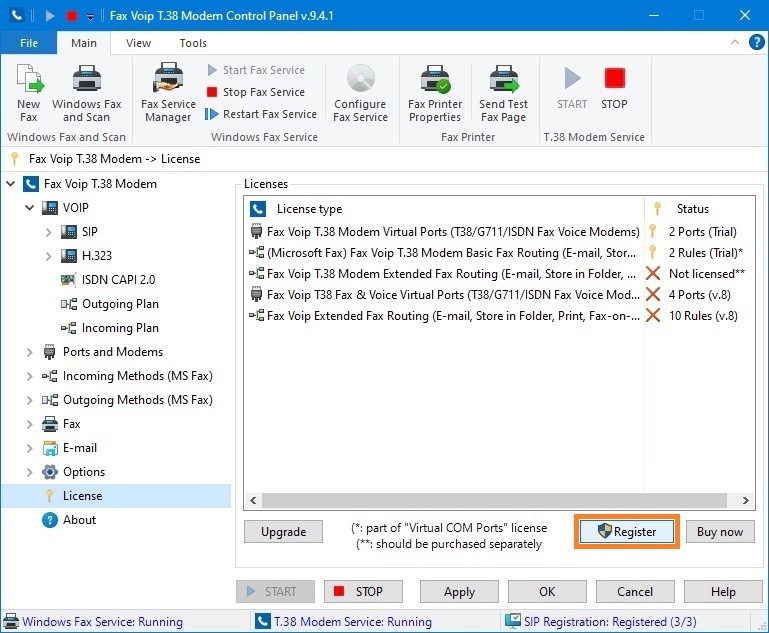This screenshot has width=769, height=633.
Task: Select T.38 Modem Virtual Ports license row
Action: click(x=498, y=231)
